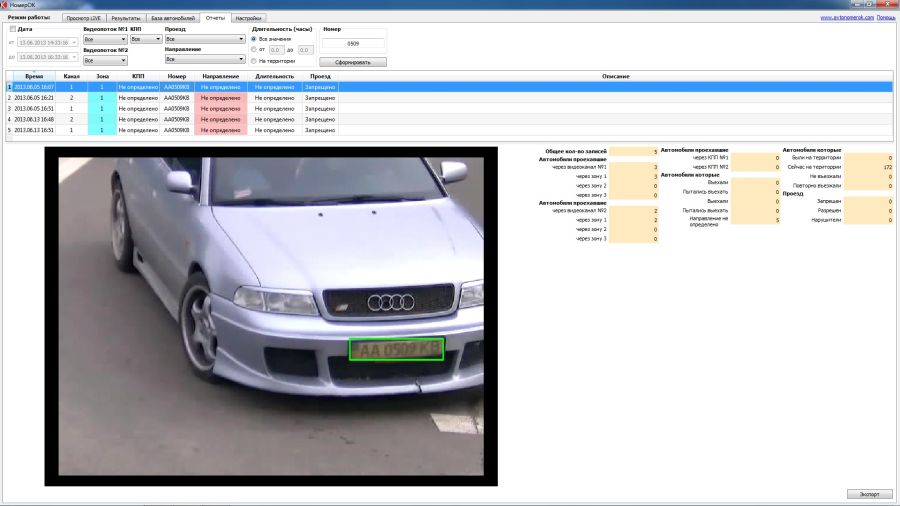Click the НомерОК app icon in title bar
900x506 pixels.
click(x=5, y=5)
